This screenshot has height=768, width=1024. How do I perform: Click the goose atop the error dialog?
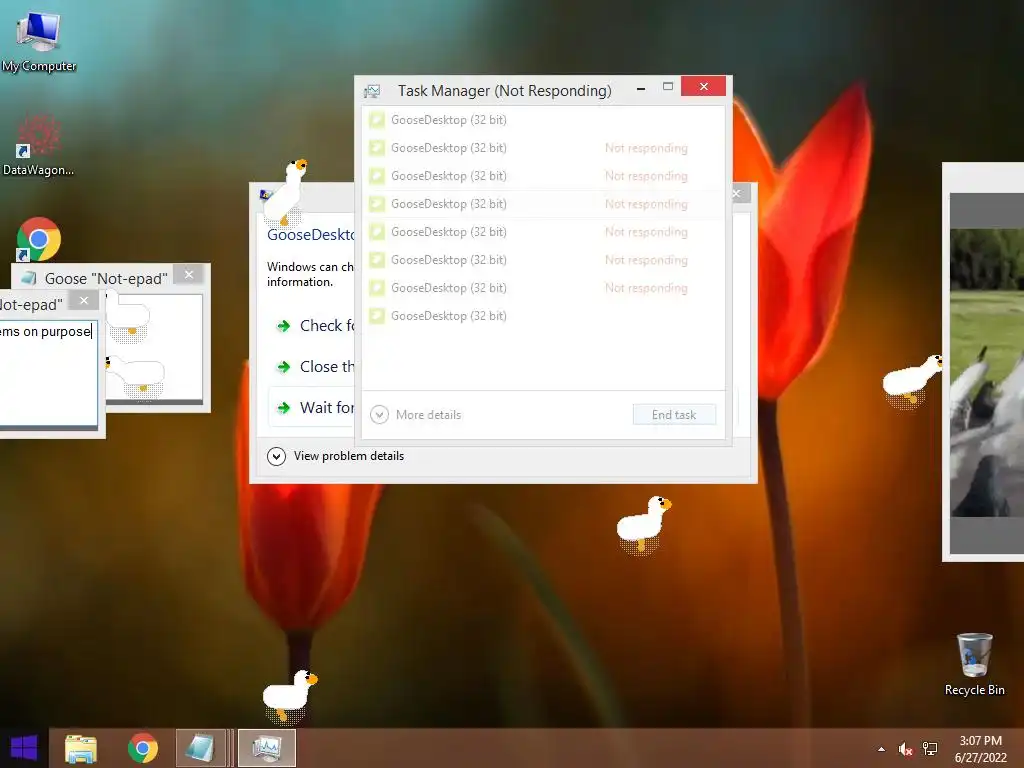pyautogui.click(x=286, y=194)
